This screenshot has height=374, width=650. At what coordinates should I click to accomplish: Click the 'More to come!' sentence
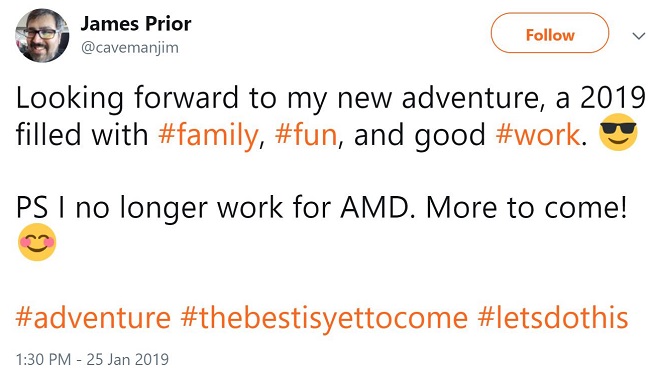click(x=526, y=207)
